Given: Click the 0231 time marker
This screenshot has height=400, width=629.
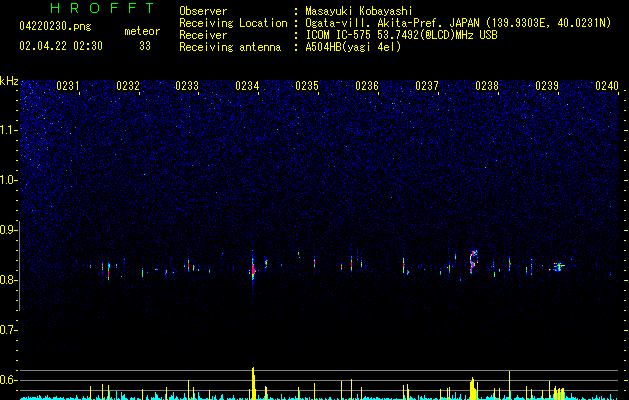Looking at the screenshot, I should (68, 86).
